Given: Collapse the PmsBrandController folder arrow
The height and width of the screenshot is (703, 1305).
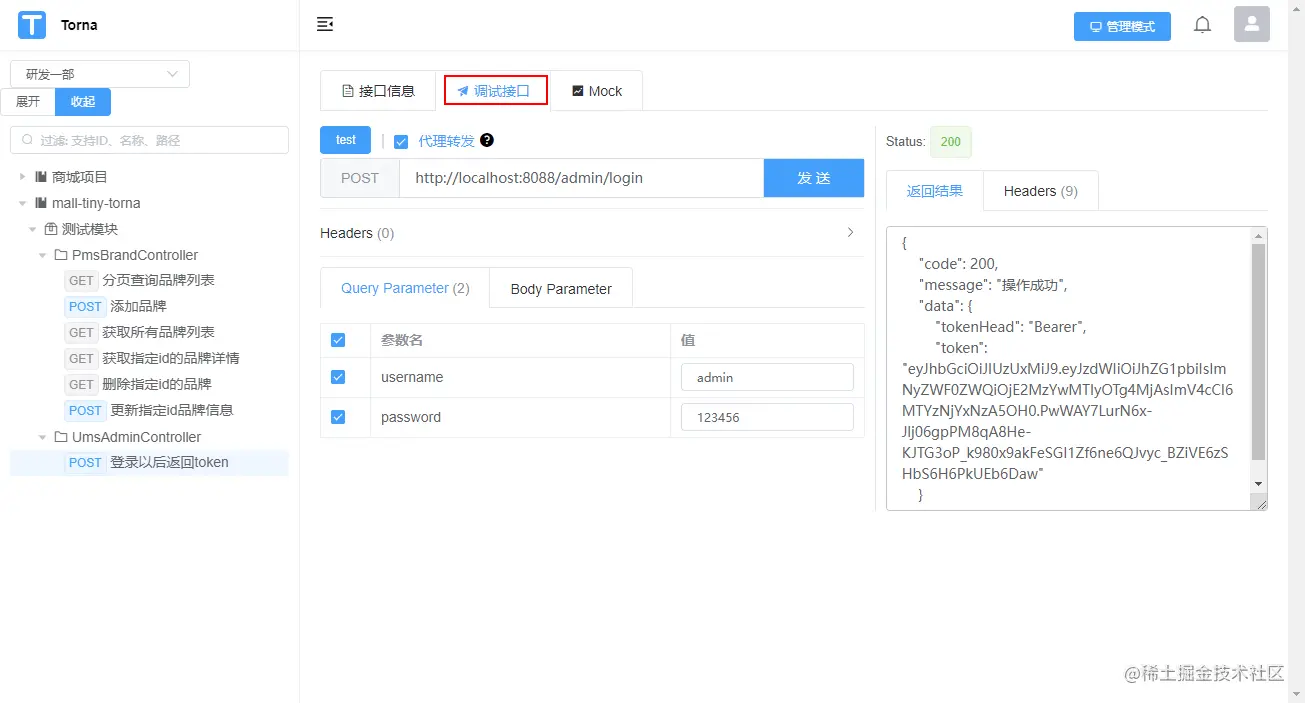Looking at the screenshot, I should 43,255.
